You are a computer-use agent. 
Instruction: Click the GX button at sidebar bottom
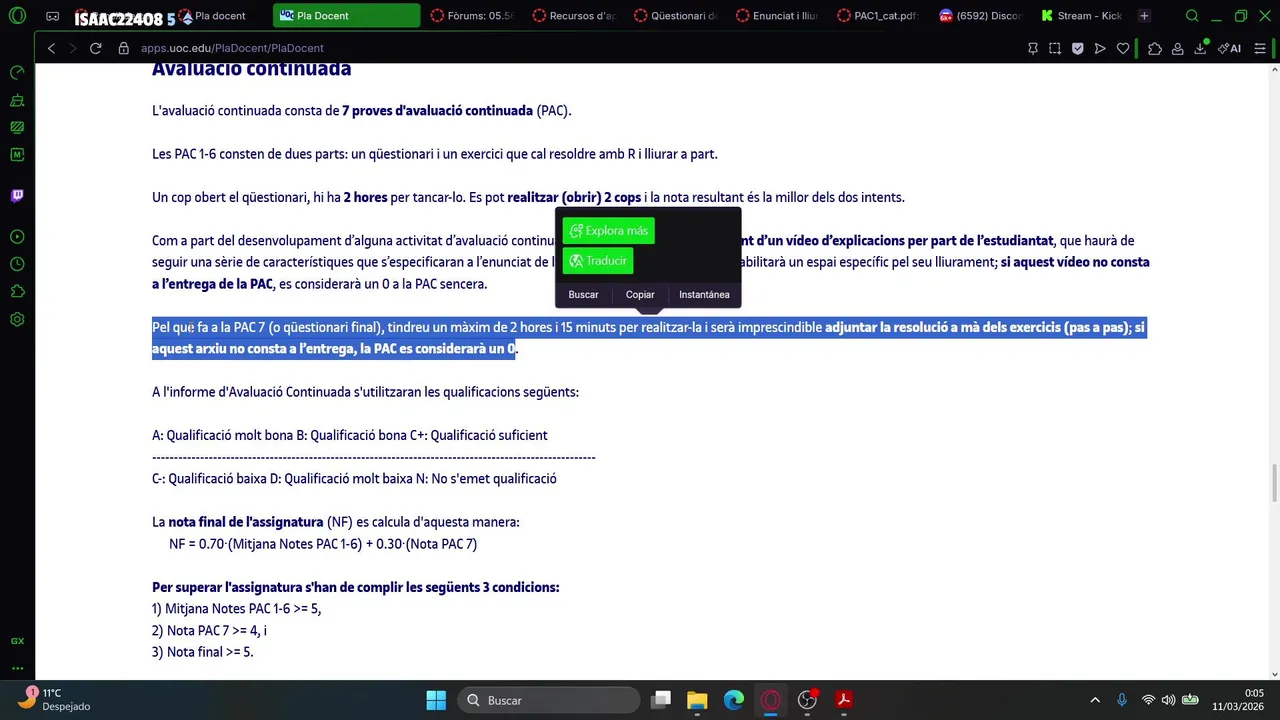coord(17,641)
